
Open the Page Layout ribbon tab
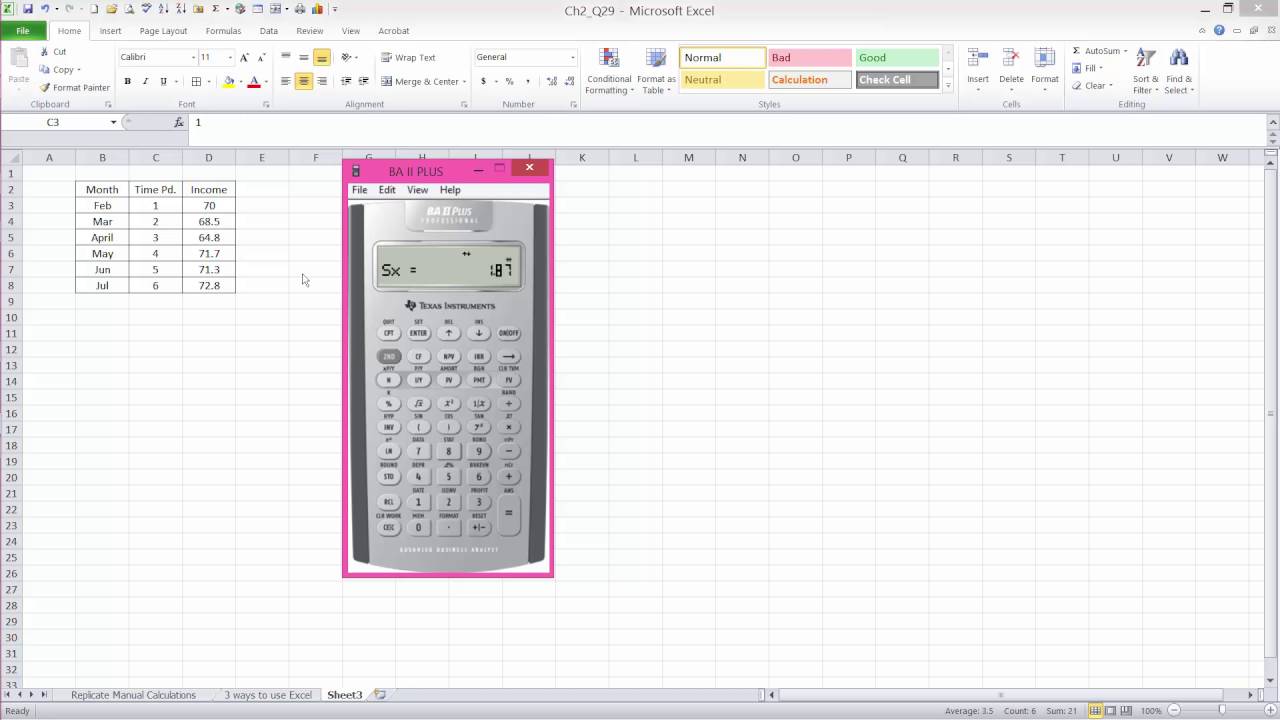(x=163, y=31)
